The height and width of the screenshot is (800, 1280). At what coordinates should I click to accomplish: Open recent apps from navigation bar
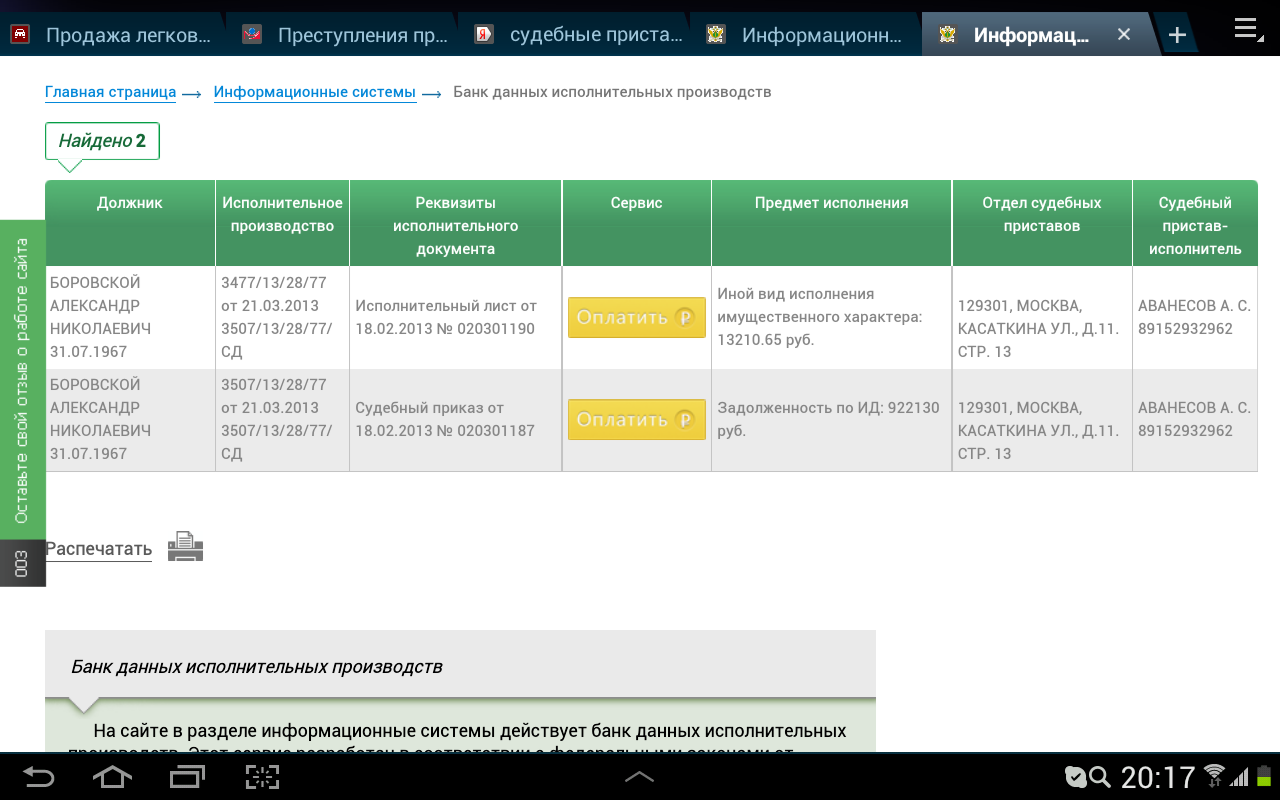tap(187, 777)
